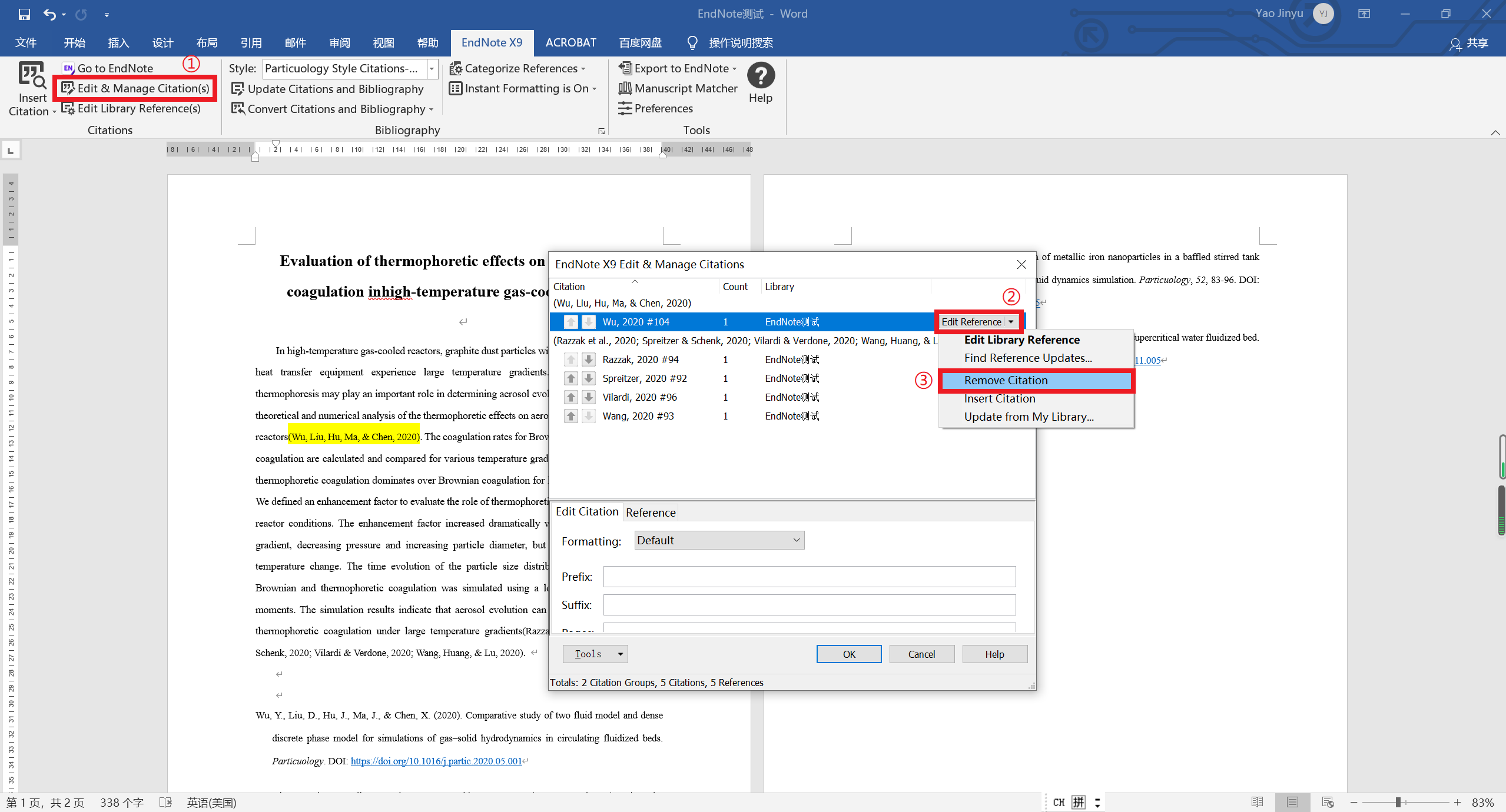Image resolution: width=1506 pixels, height=812 pixels.
Task: Move Vilardi, 2020 #96 citation up
Action: click(x=570, y=397)
